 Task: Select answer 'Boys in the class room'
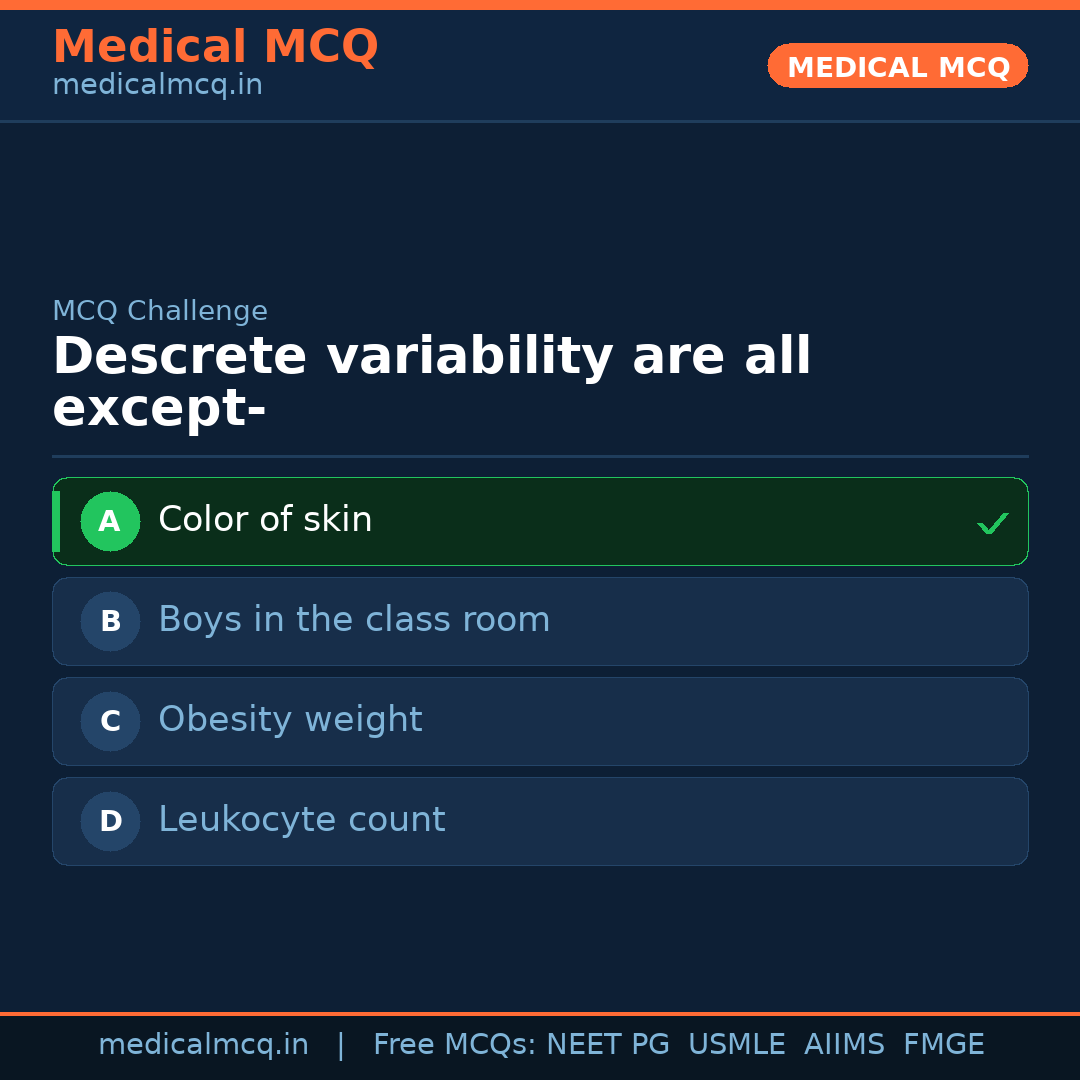point(354,620)
